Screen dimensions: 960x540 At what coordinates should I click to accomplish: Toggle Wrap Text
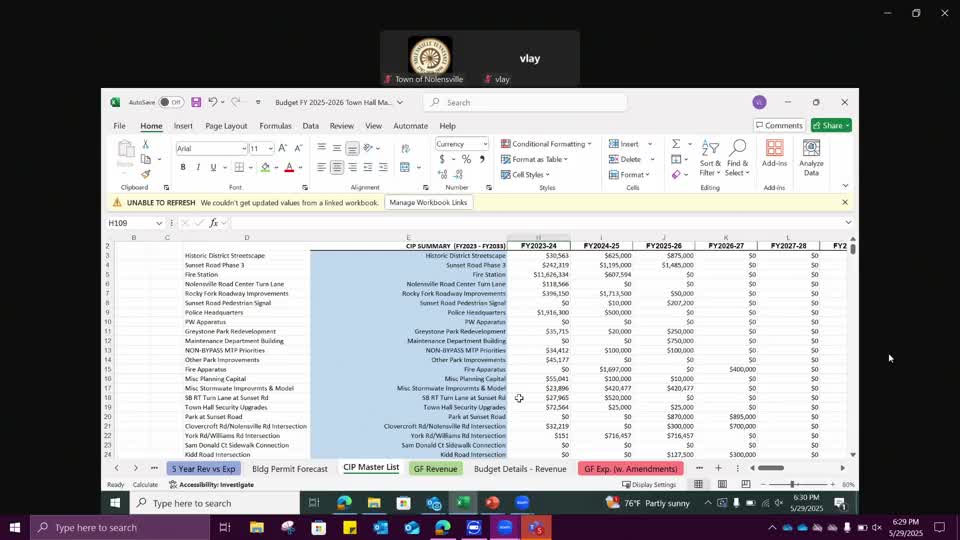point(405,148)
